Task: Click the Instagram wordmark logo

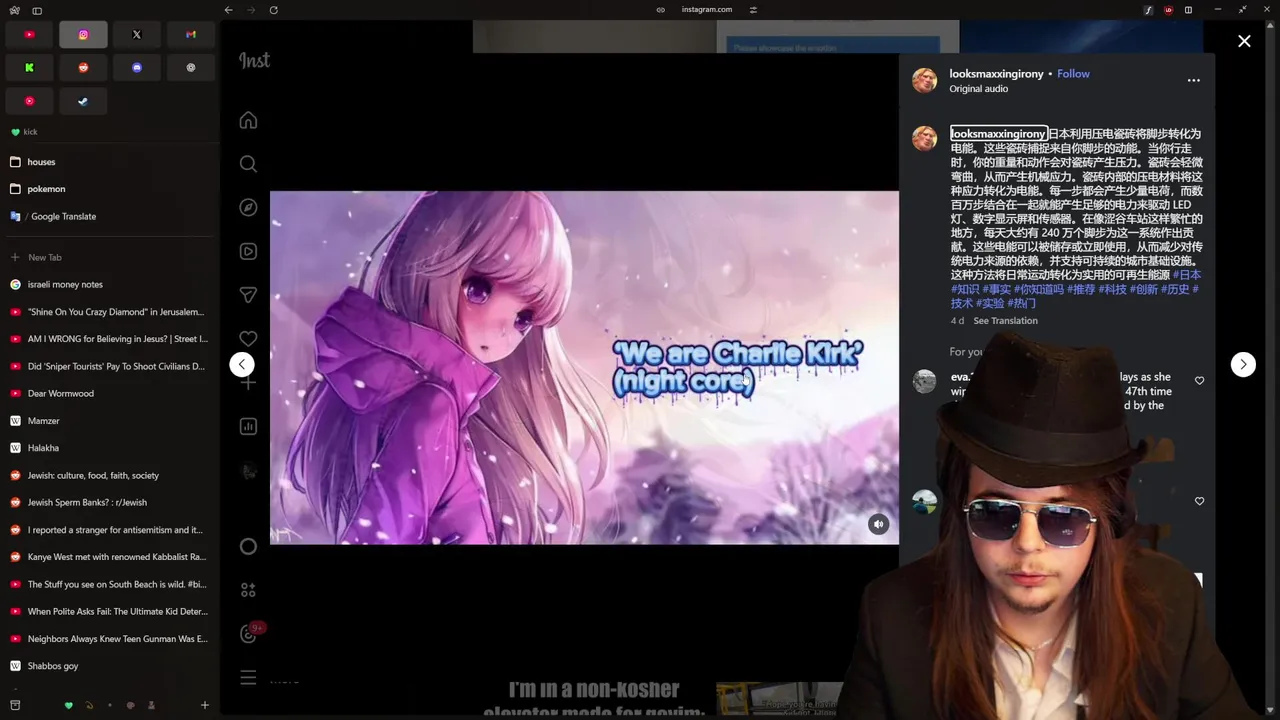Action: click(254, 60)
